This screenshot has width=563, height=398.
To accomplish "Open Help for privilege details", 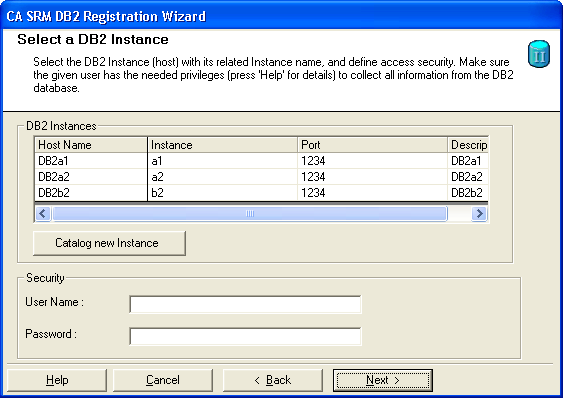I will coord(57,380).
